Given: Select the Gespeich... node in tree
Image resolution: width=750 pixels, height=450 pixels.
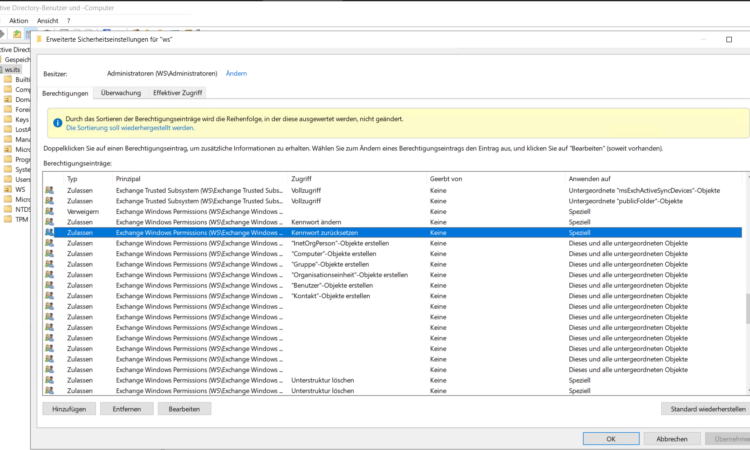Looking at the screenshot, I should pos(17,59).
